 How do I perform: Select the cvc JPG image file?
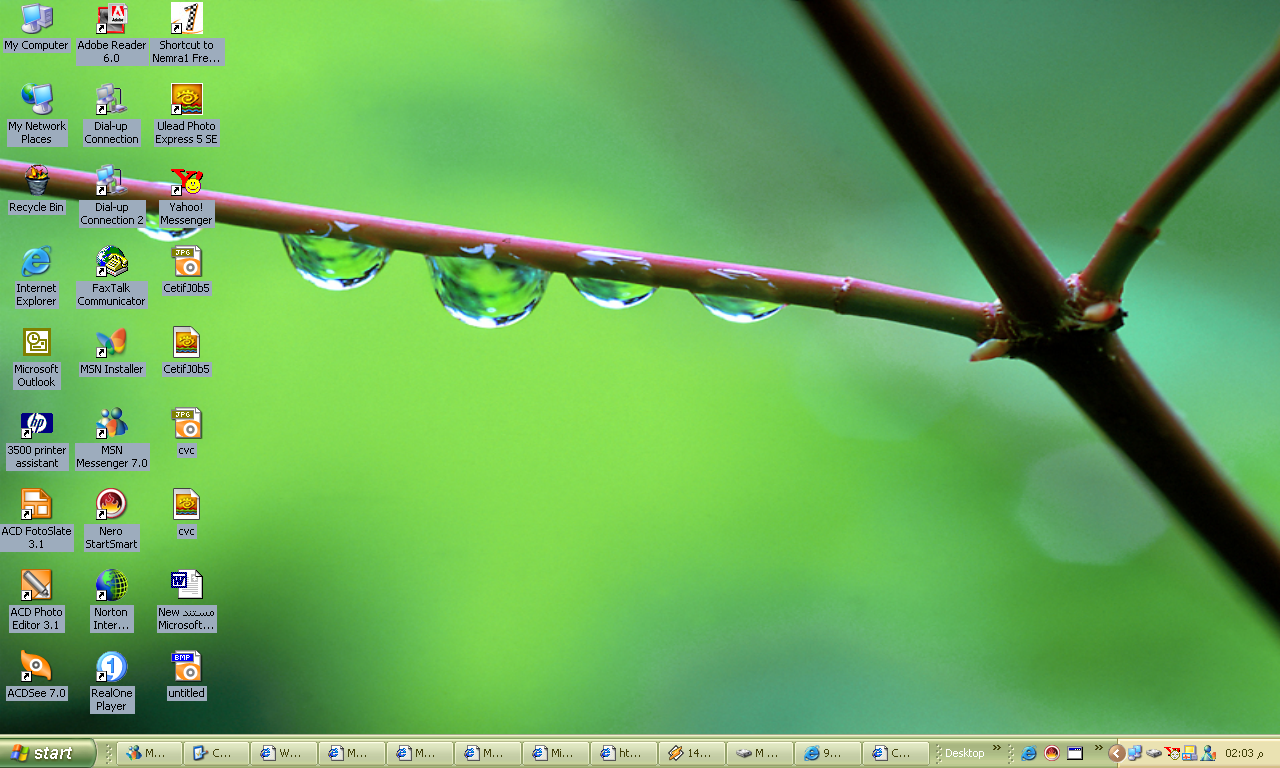coord(186,433)
